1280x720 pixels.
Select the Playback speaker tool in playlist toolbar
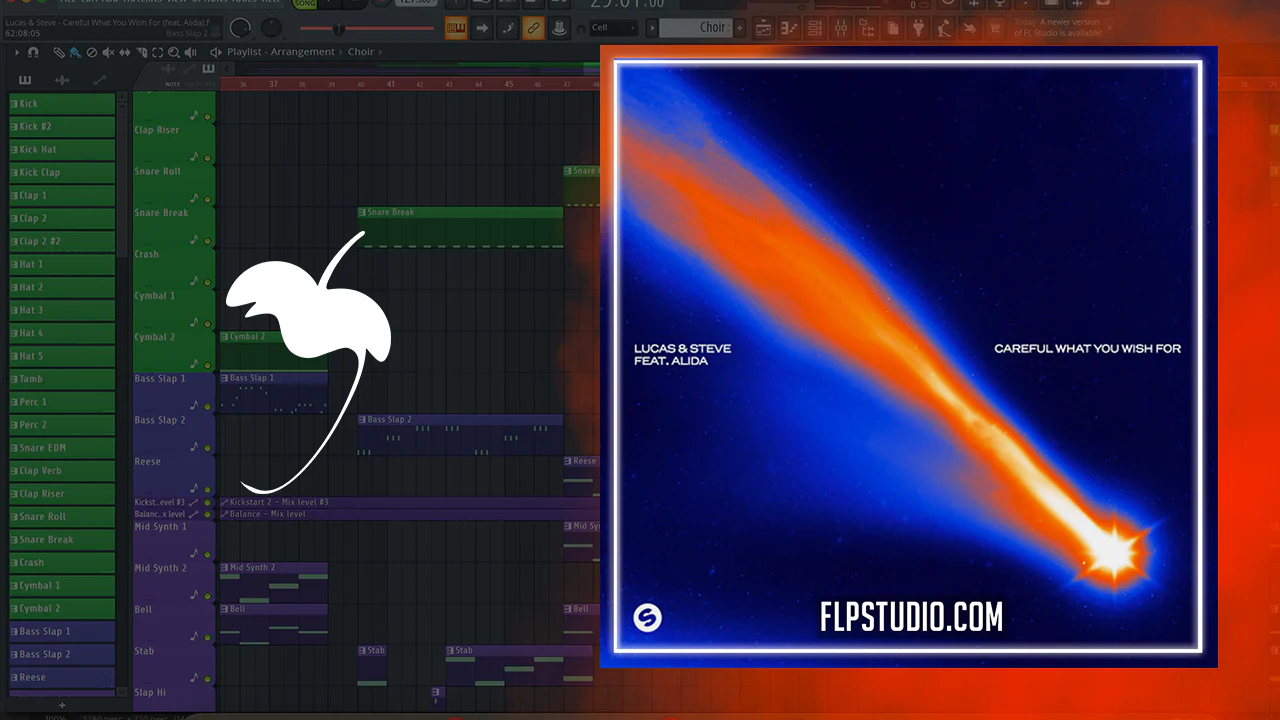click(x=190, y=52)
